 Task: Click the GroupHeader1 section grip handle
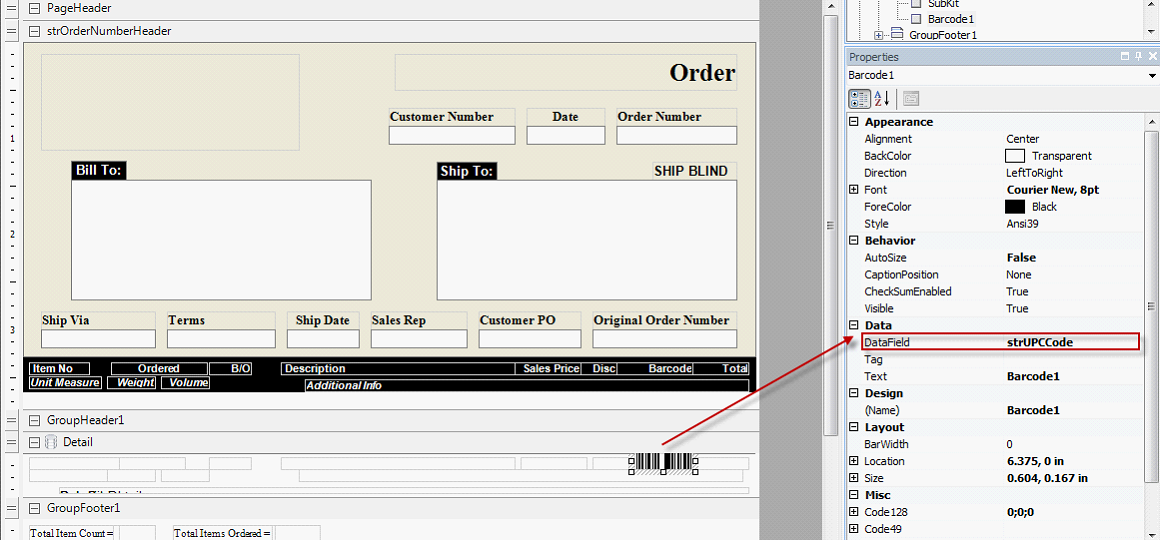(10, 420)
